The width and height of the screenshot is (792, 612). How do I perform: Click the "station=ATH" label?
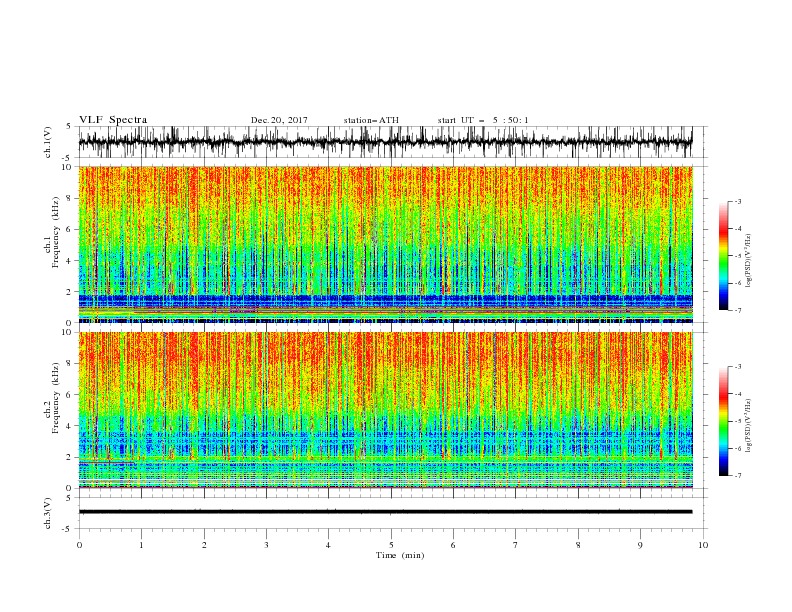tap(371, 120)
